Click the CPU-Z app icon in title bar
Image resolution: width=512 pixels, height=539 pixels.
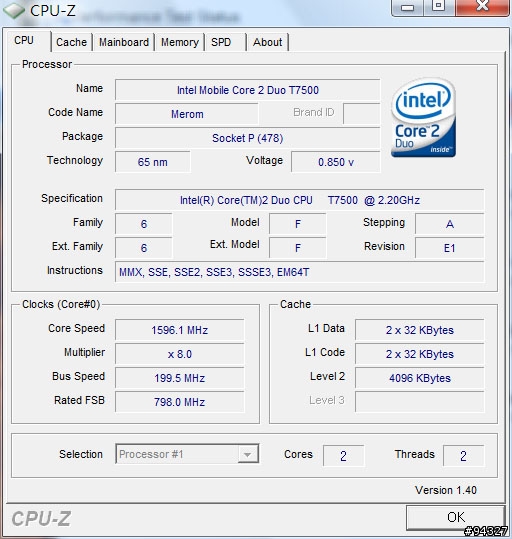(x=14, y=10)
